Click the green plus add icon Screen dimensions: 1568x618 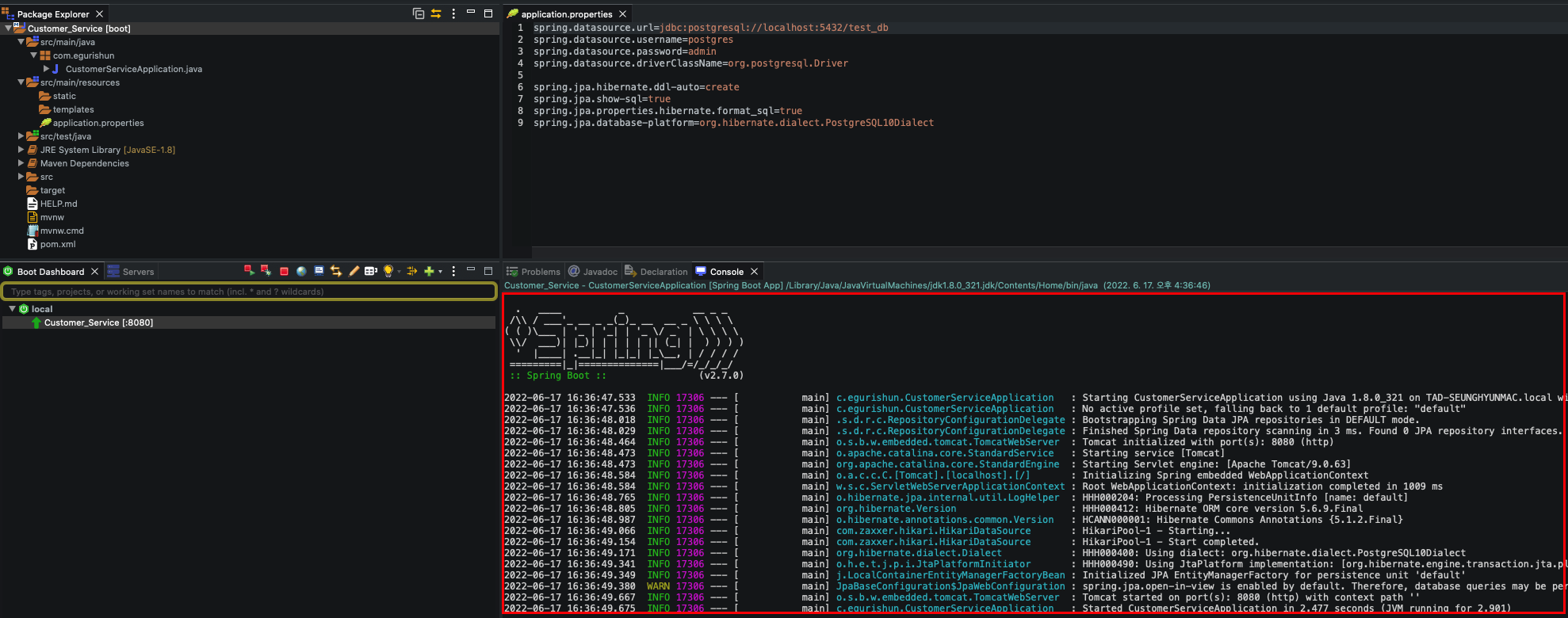(429, 271)
